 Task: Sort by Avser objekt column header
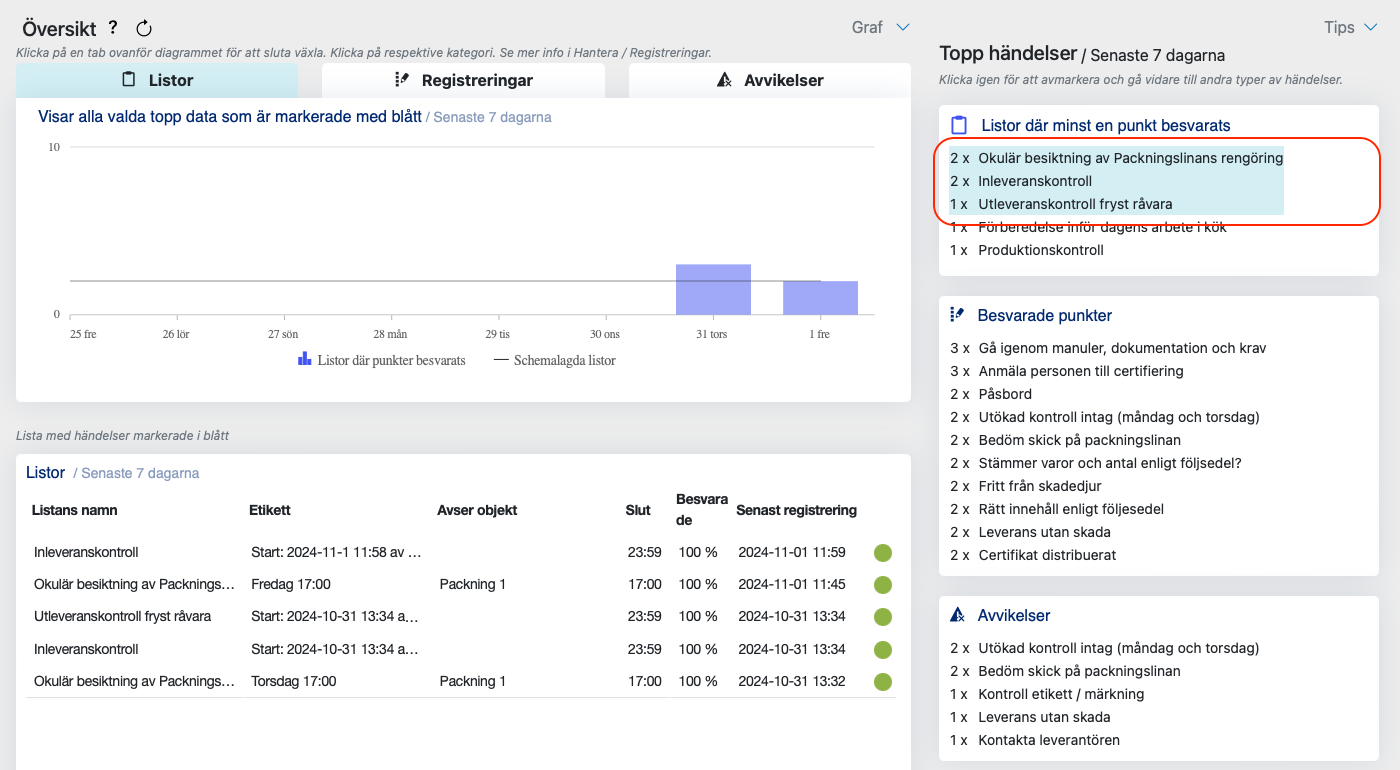pos(477,510)
